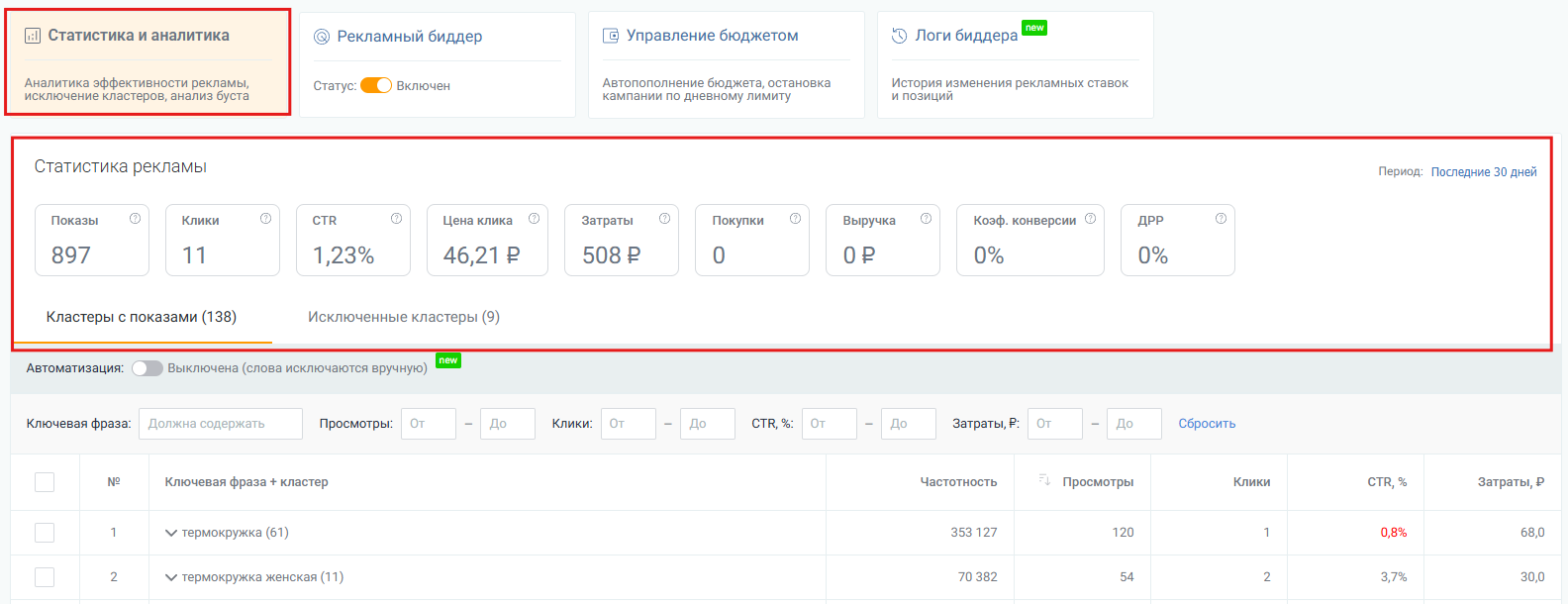Screen dimensions: 1568x604
Task: Click the help icon on Выручка card
Action: pos(926,219)
